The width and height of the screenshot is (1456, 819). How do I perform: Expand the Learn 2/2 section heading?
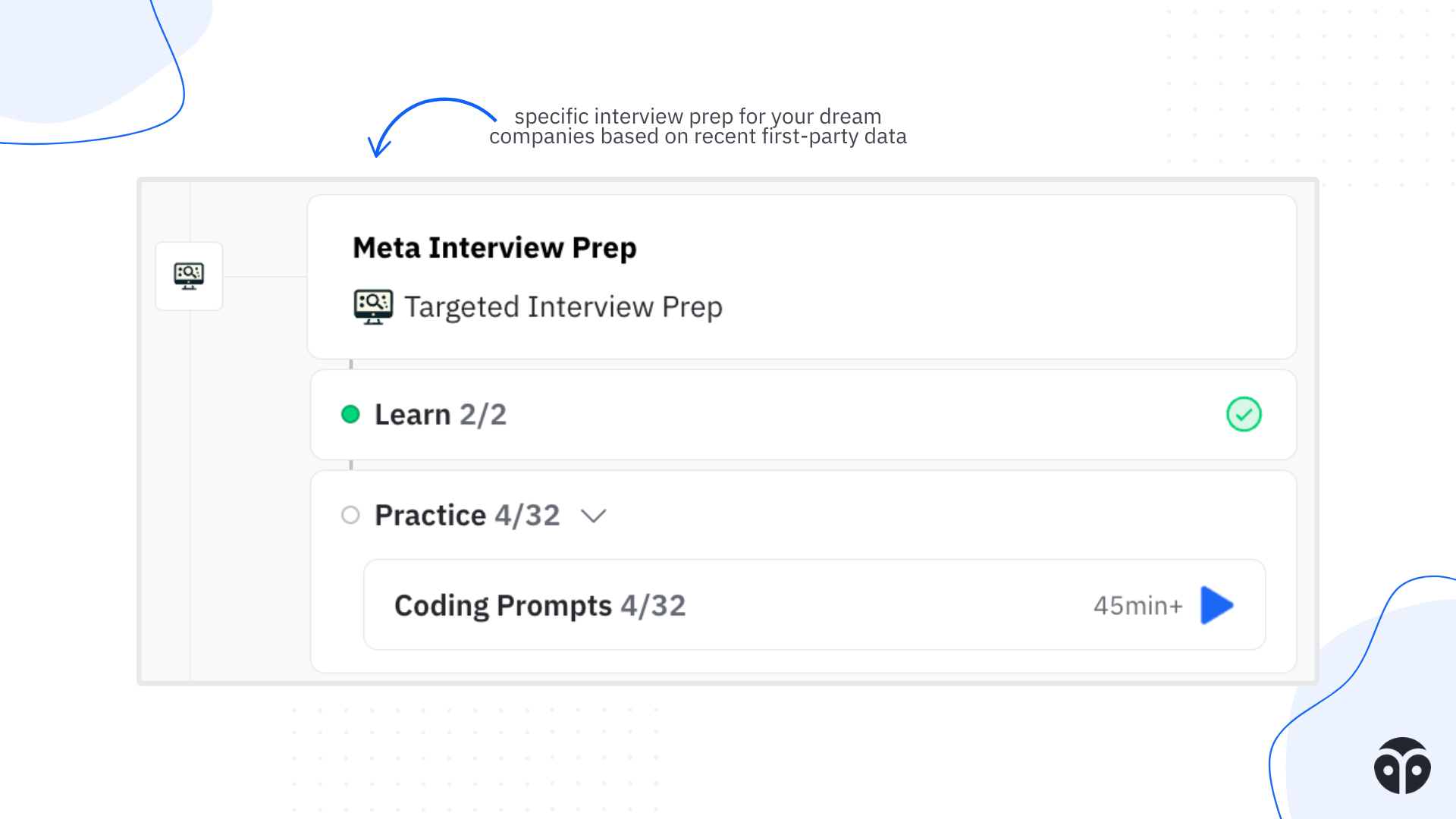(440, 415)
